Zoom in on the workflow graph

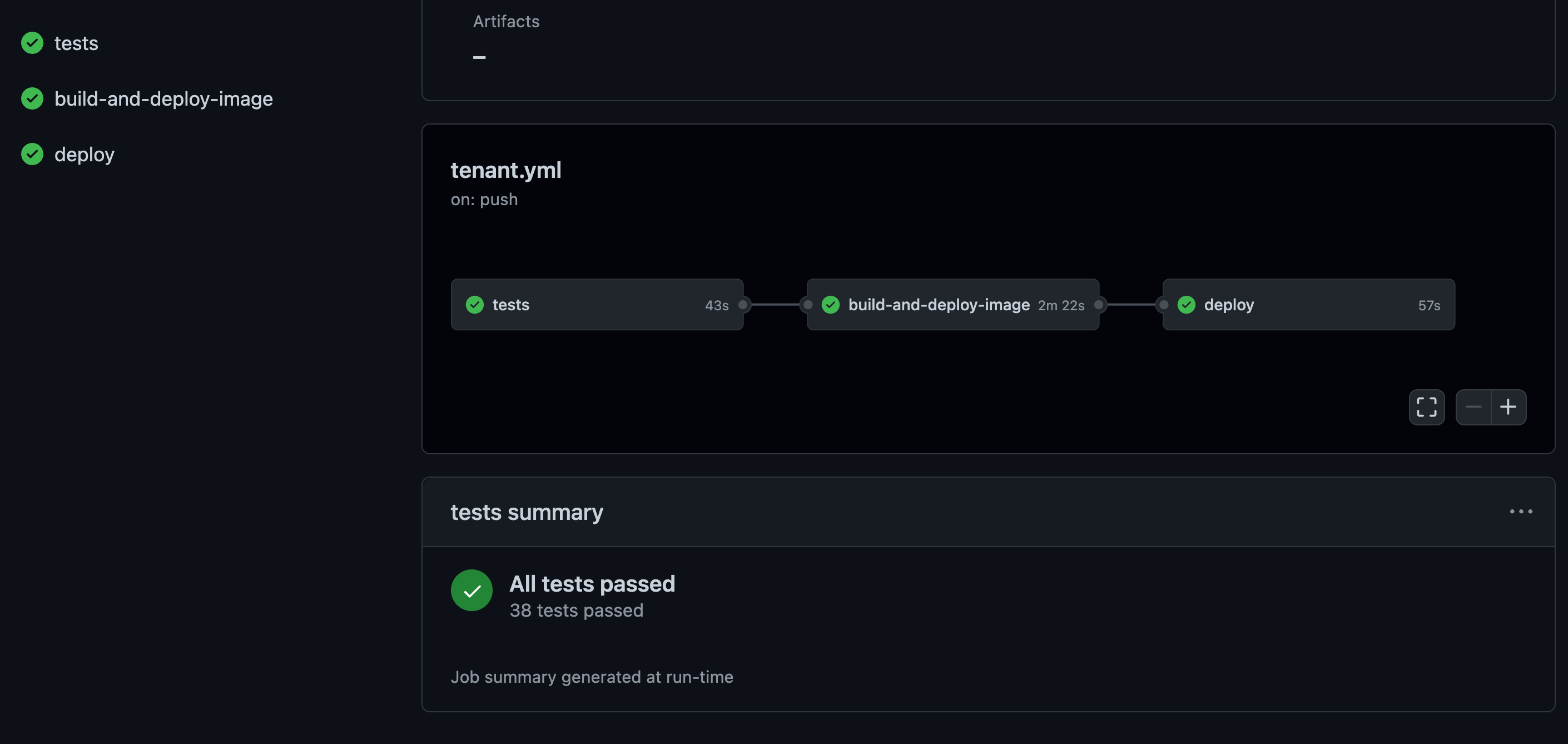(x=1509, y=406)
